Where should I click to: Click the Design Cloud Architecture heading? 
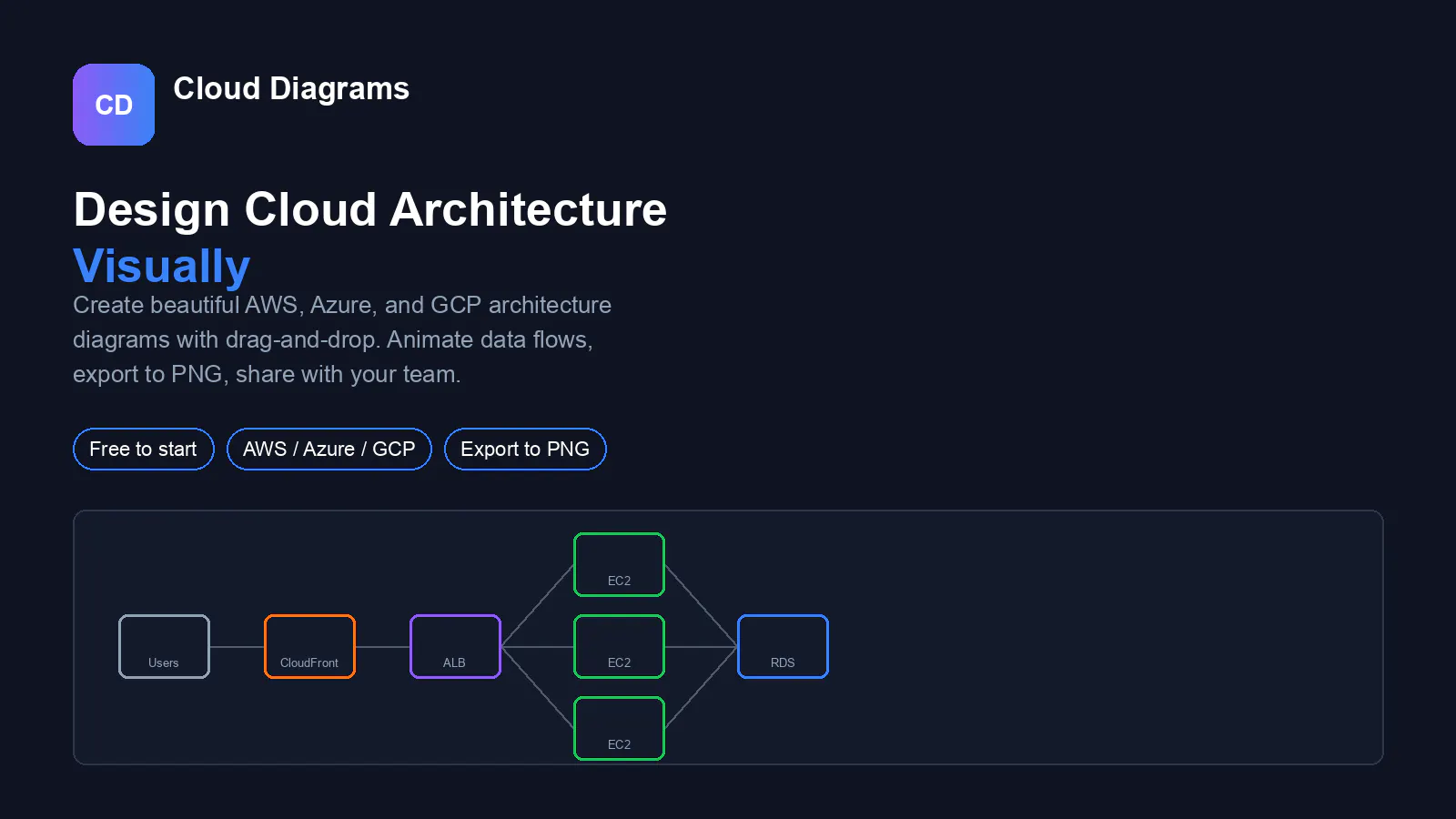(370, 210)
